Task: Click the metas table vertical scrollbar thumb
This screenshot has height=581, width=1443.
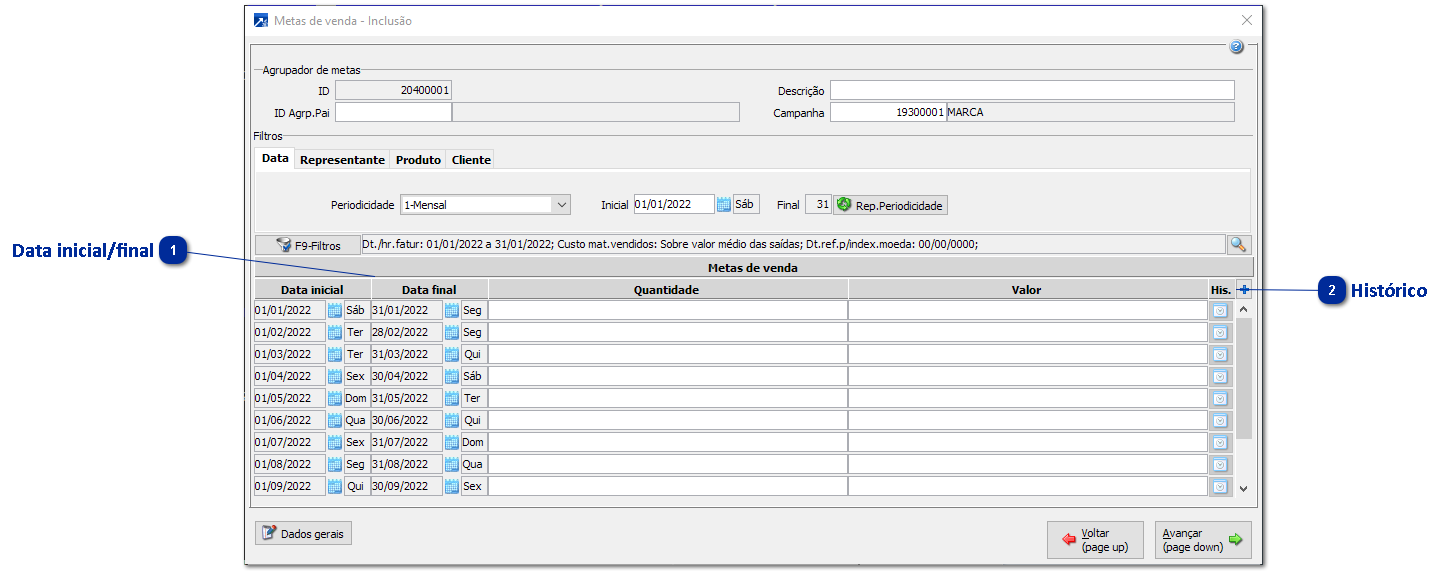Action: [1243, 378]
